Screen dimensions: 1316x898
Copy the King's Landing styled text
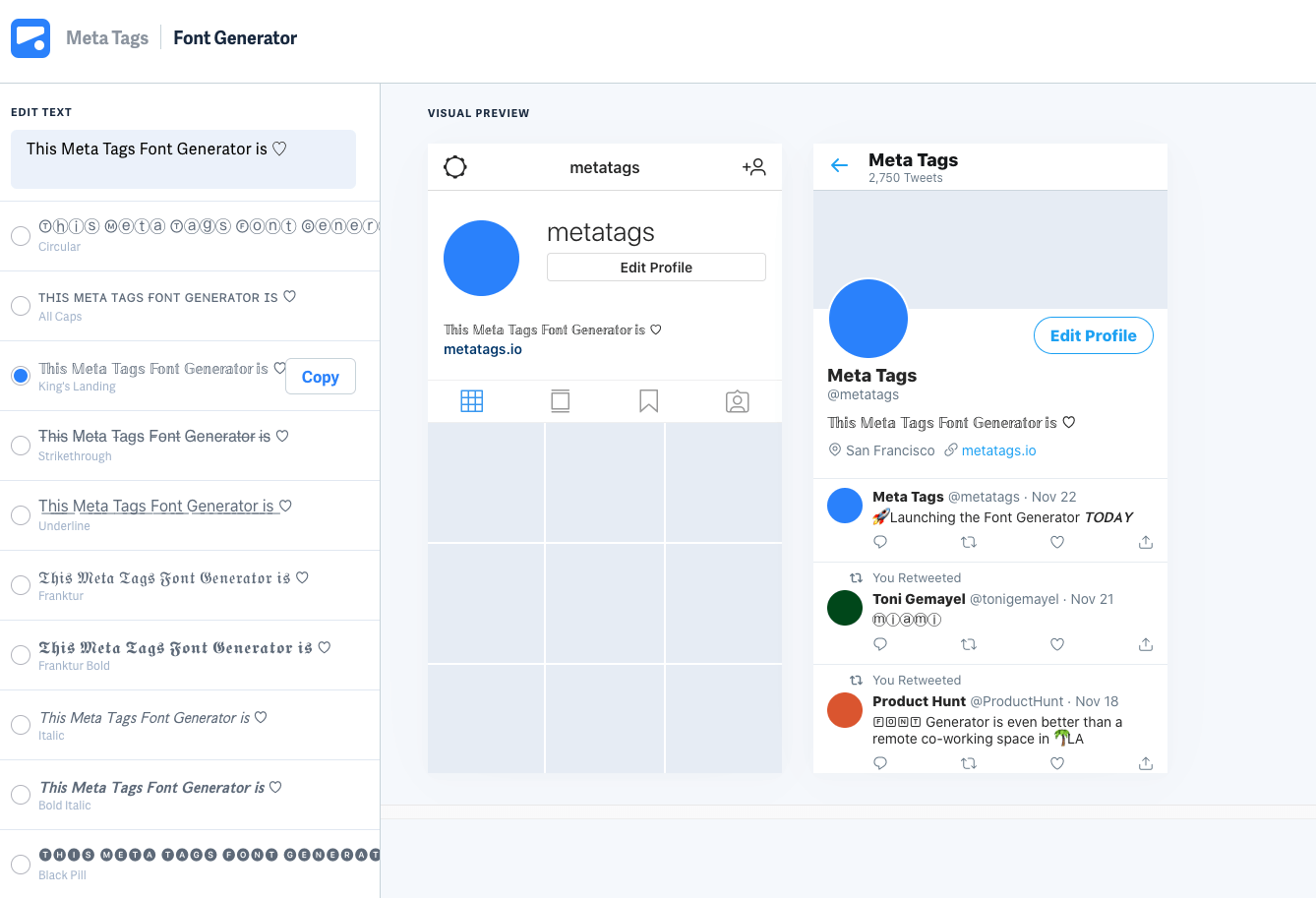pos(321,377)
